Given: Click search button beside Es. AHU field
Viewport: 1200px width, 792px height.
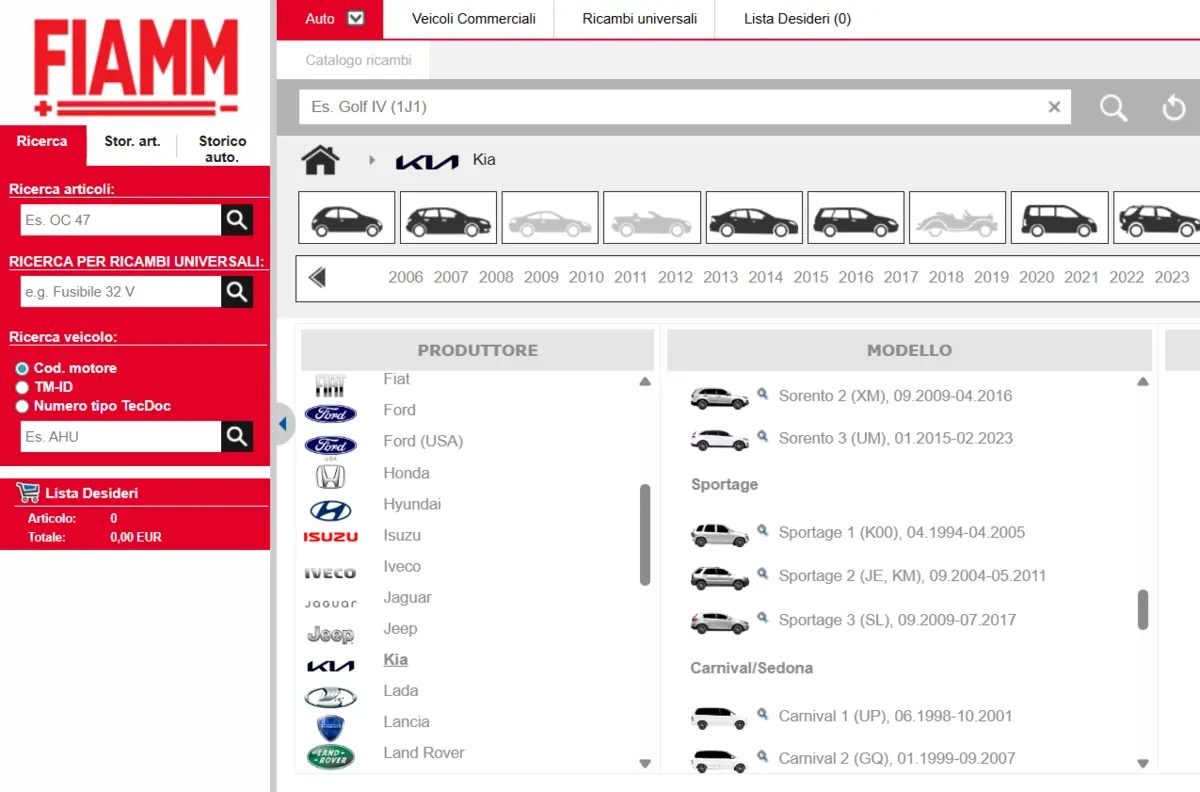Looking at the screenshot, I should [x=237, y=436].
